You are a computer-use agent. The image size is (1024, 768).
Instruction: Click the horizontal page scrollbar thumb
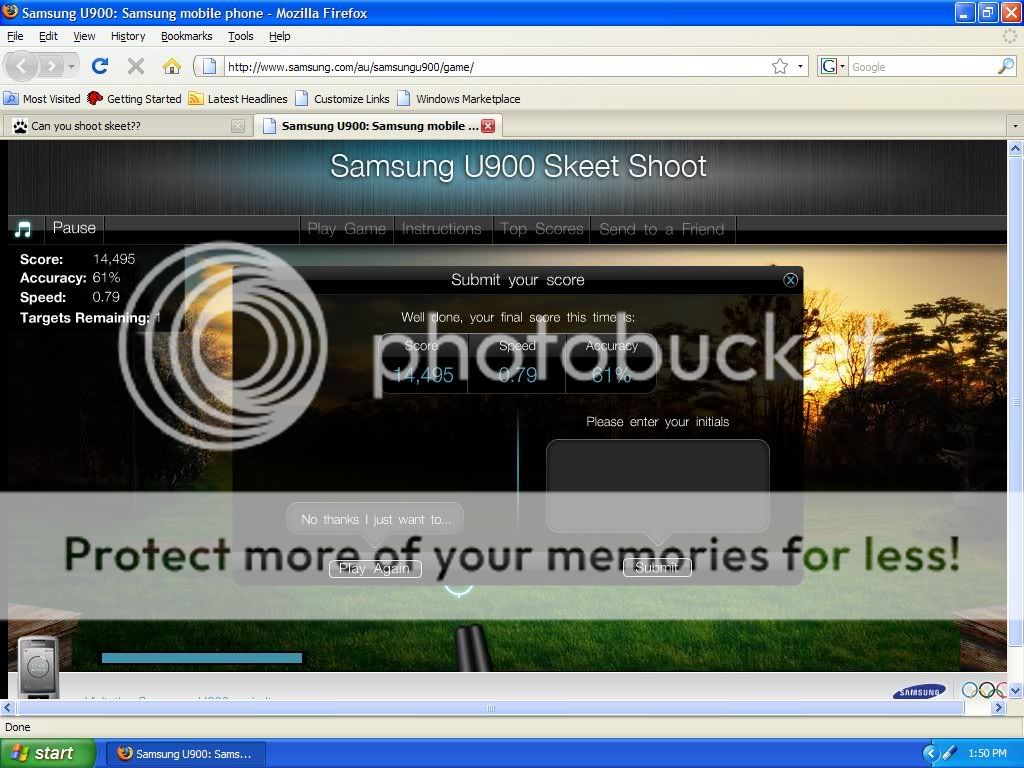tap(490, 708)
